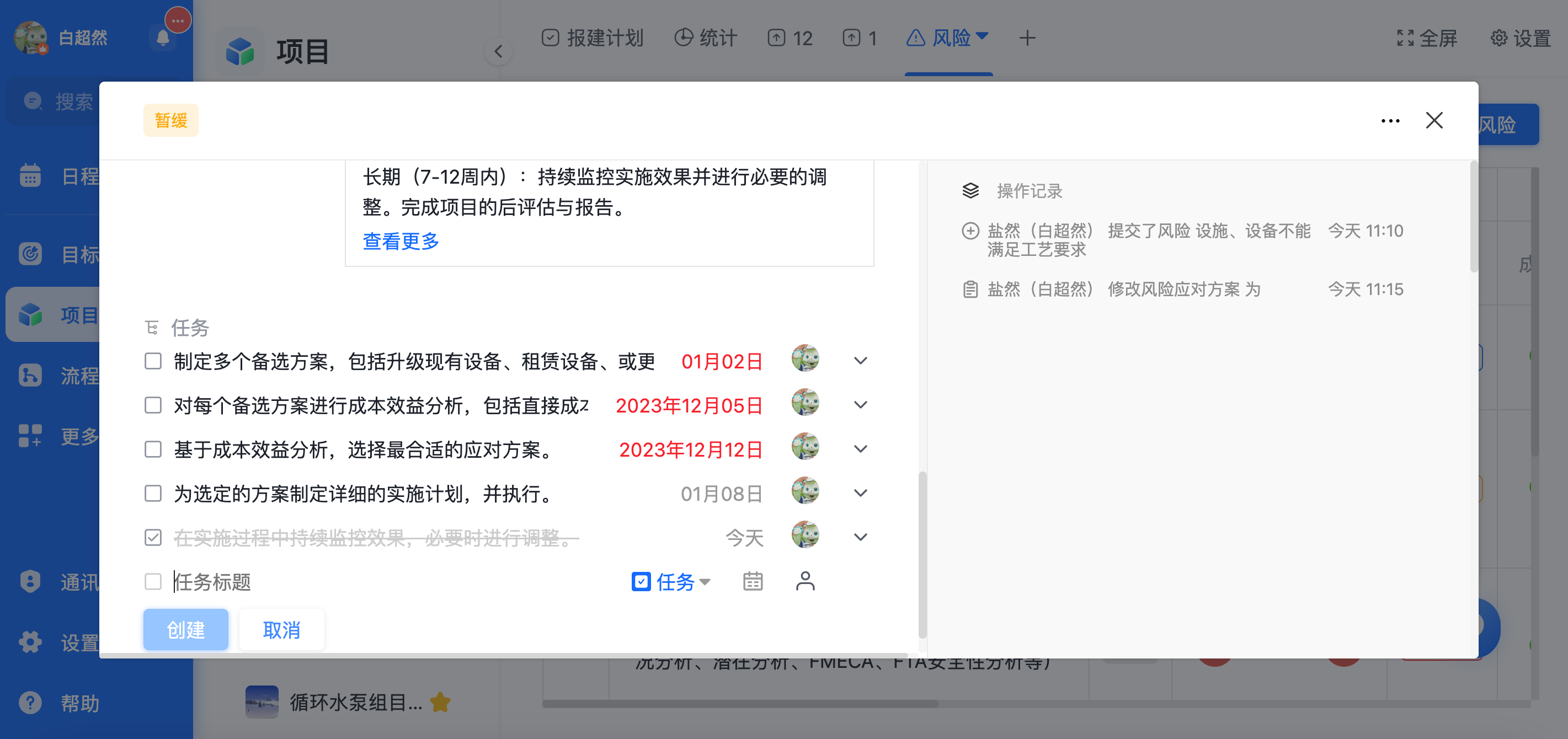Viewport: 1568px width, 739px height.
Task: Open the tab labeled 12
Action: point(790,38)
